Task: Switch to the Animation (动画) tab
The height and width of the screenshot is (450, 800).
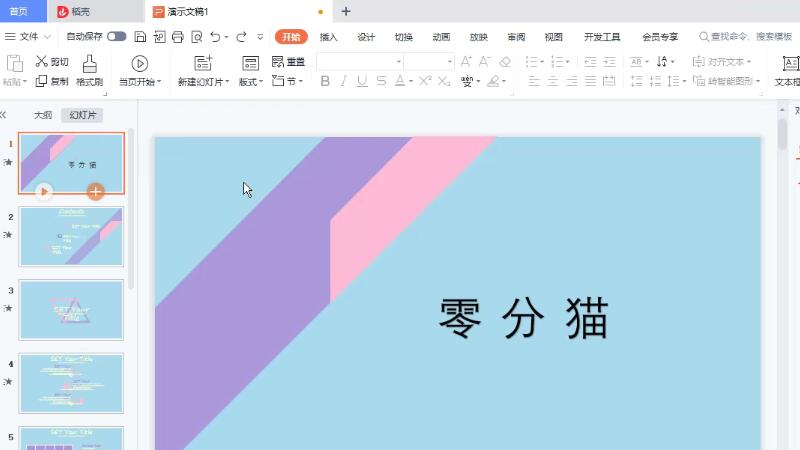Action: [441, 37]
